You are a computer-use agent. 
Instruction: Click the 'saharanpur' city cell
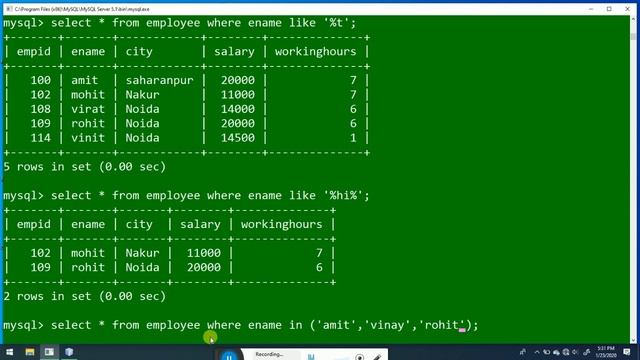pos(159,80)
